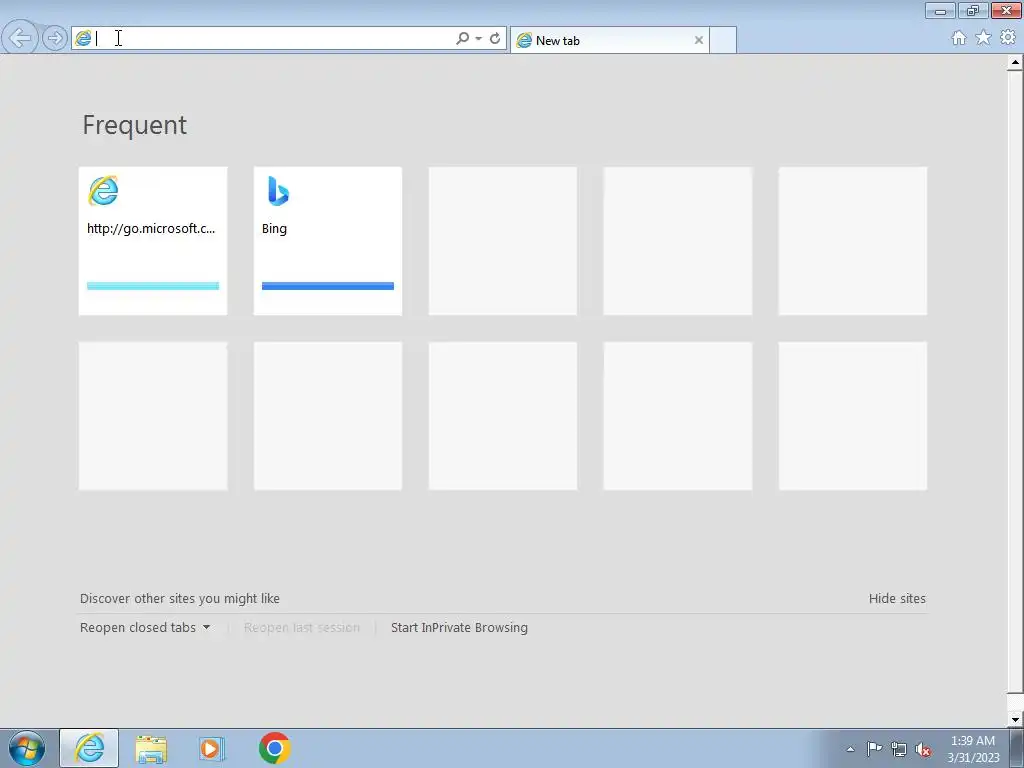Launch Google Chrome from the taskbar

[x=274, y=748]
